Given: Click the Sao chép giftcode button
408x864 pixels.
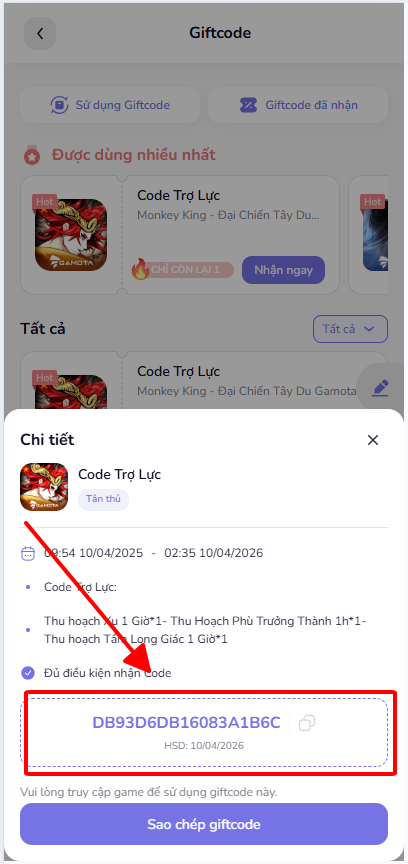Looking at the screenshot, I should coord(204,824).
